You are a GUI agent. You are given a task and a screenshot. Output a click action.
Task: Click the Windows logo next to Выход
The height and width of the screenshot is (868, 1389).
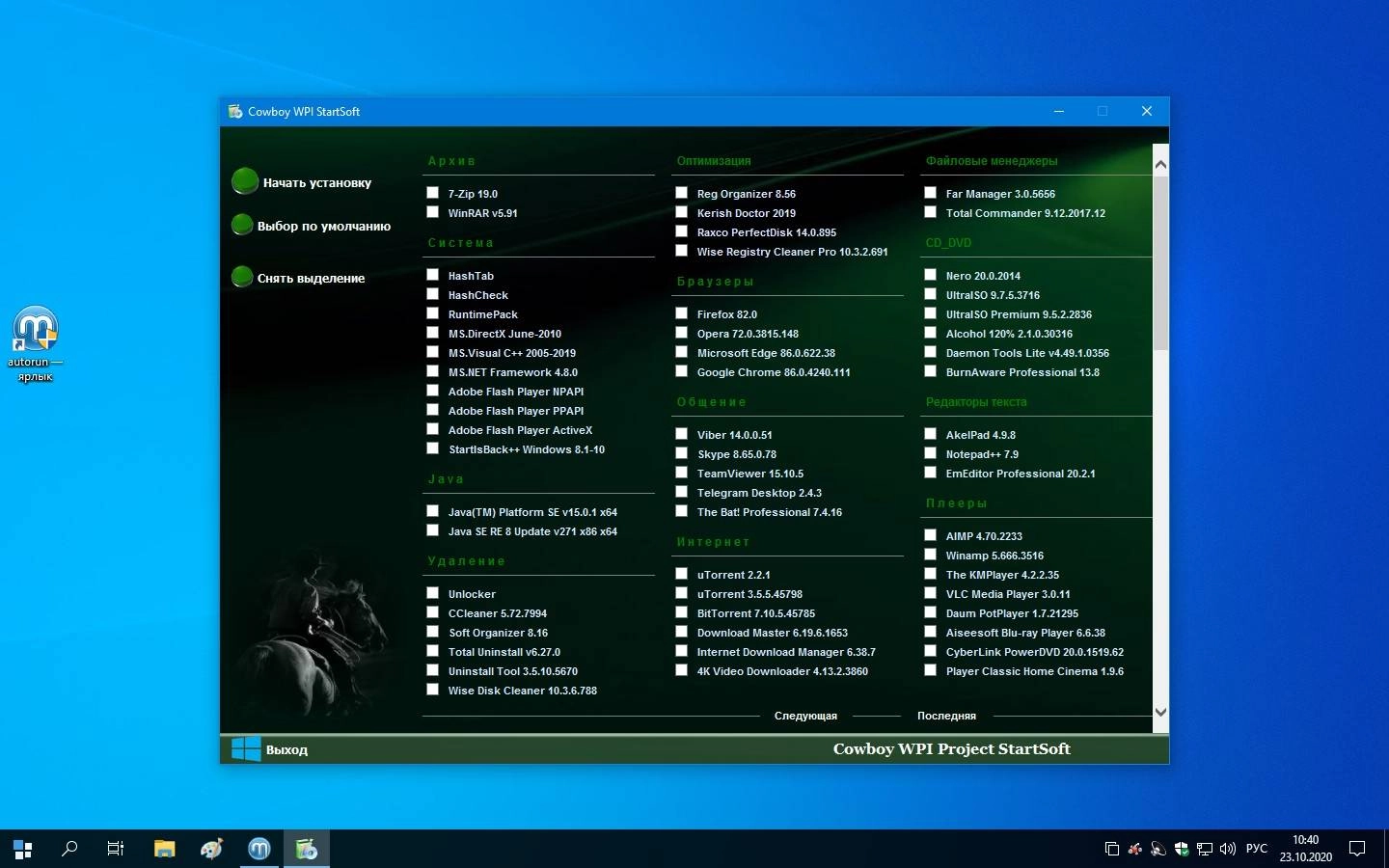coord(246,748)
